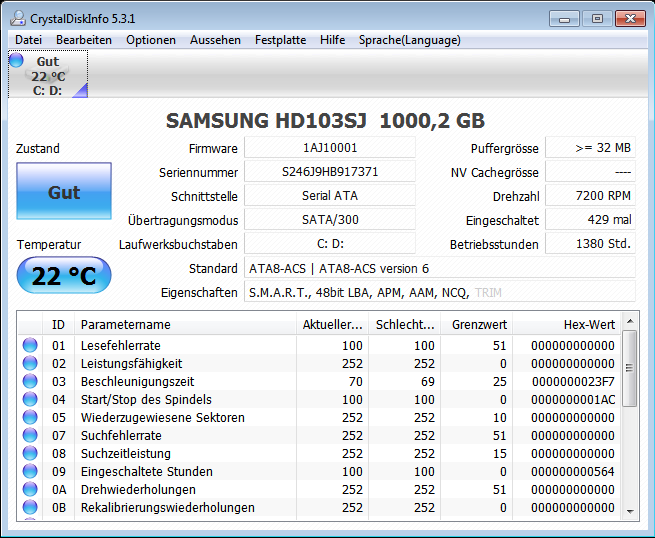Open the Datei menu
Screen dimensions: 655x538
tap(28, 40)
